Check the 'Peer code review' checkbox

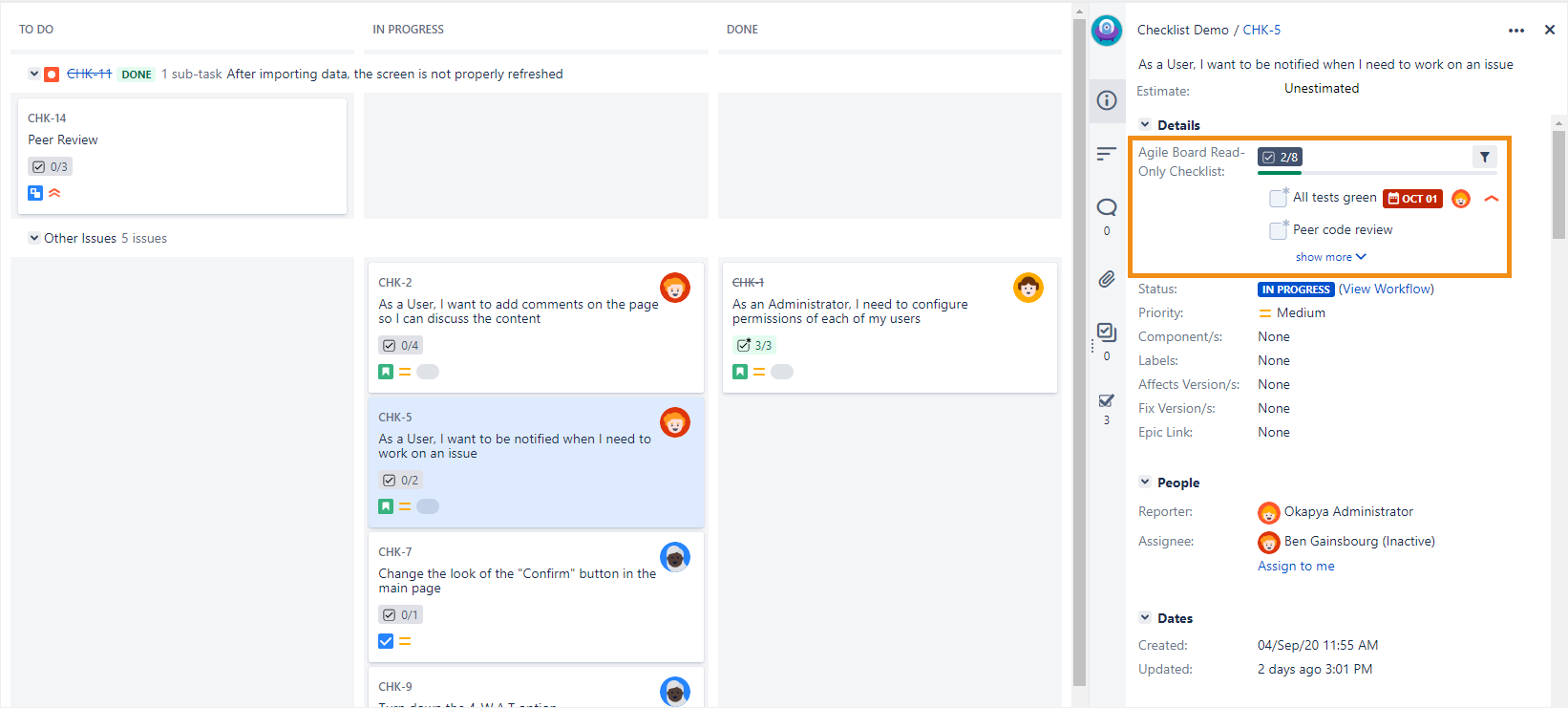(x=1278, y=230)
